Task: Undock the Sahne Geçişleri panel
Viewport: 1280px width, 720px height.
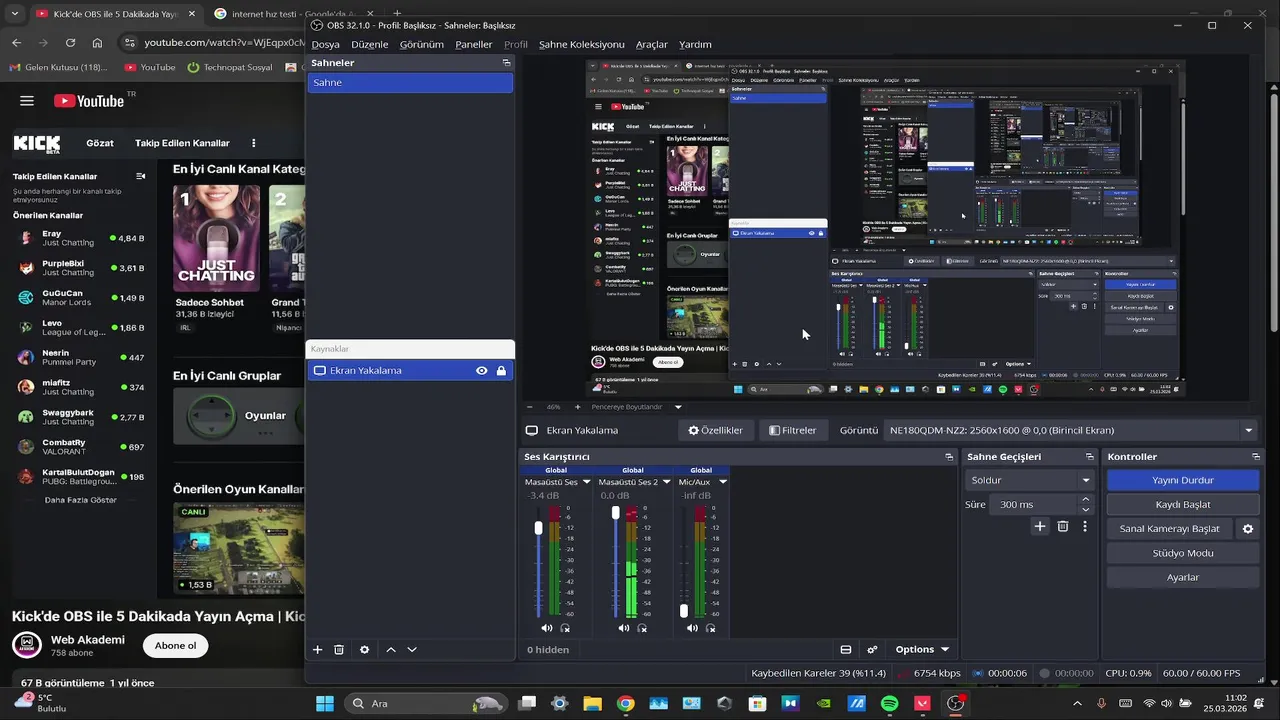Action: point(1090,457)
